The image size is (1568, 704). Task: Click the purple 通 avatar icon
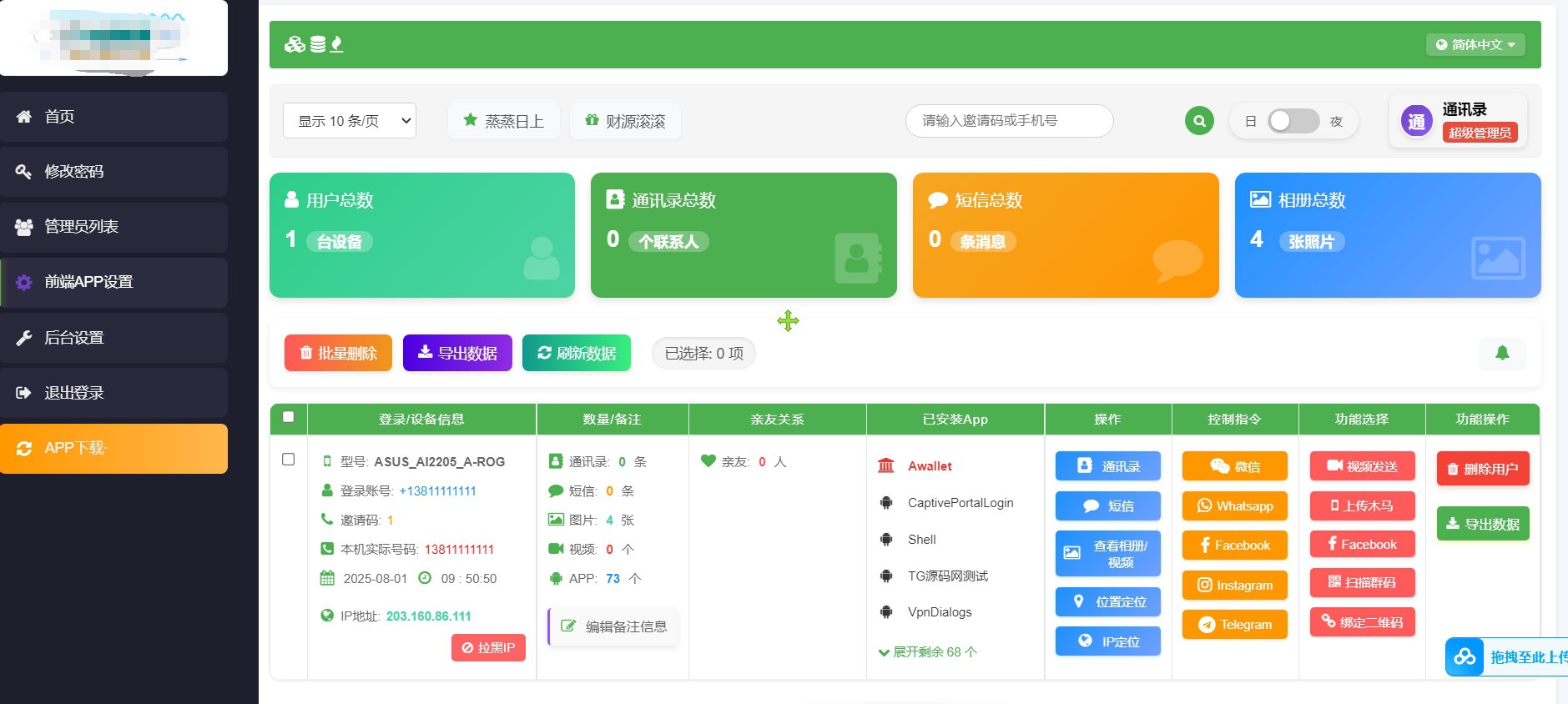[1416, 122]
